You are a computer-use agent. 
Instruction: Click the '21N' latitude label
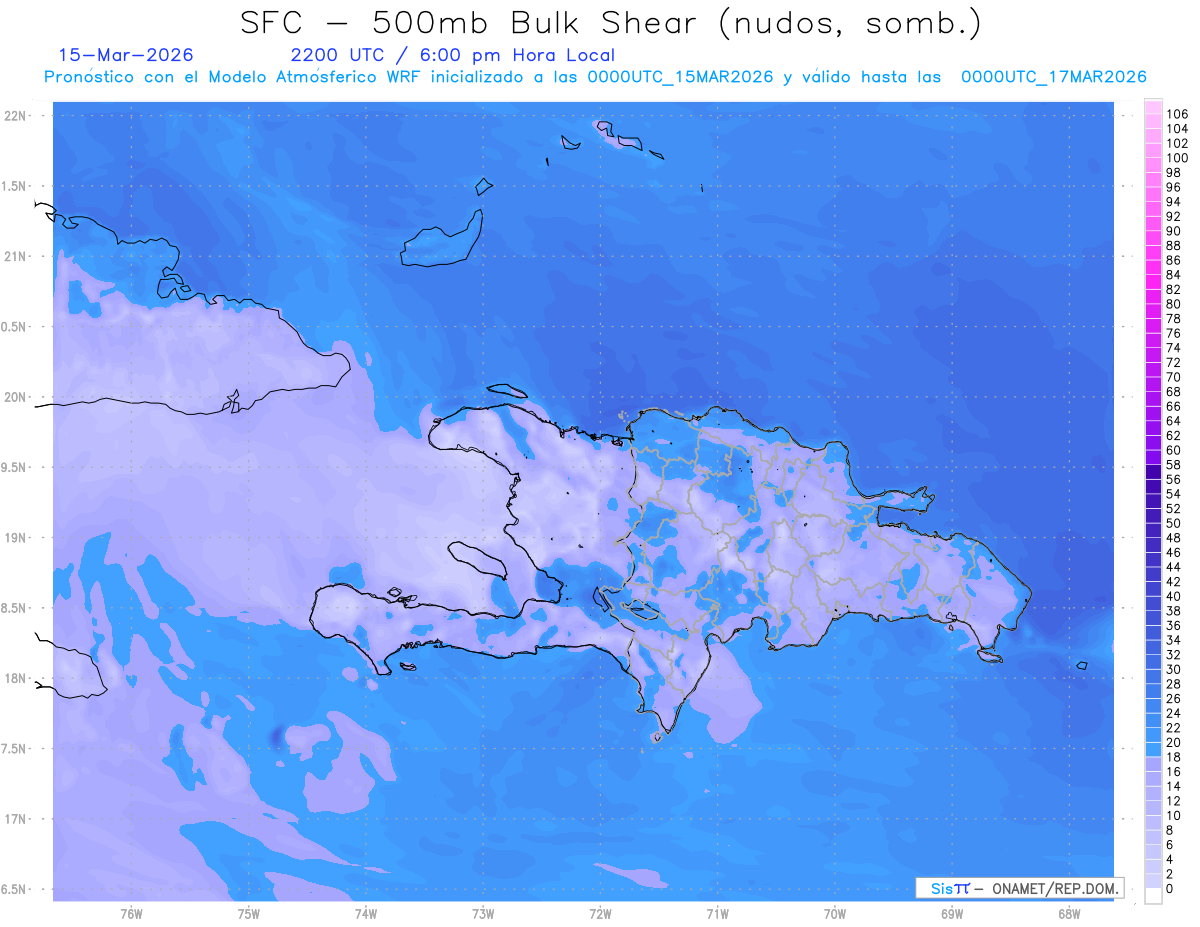click(15, 257)
